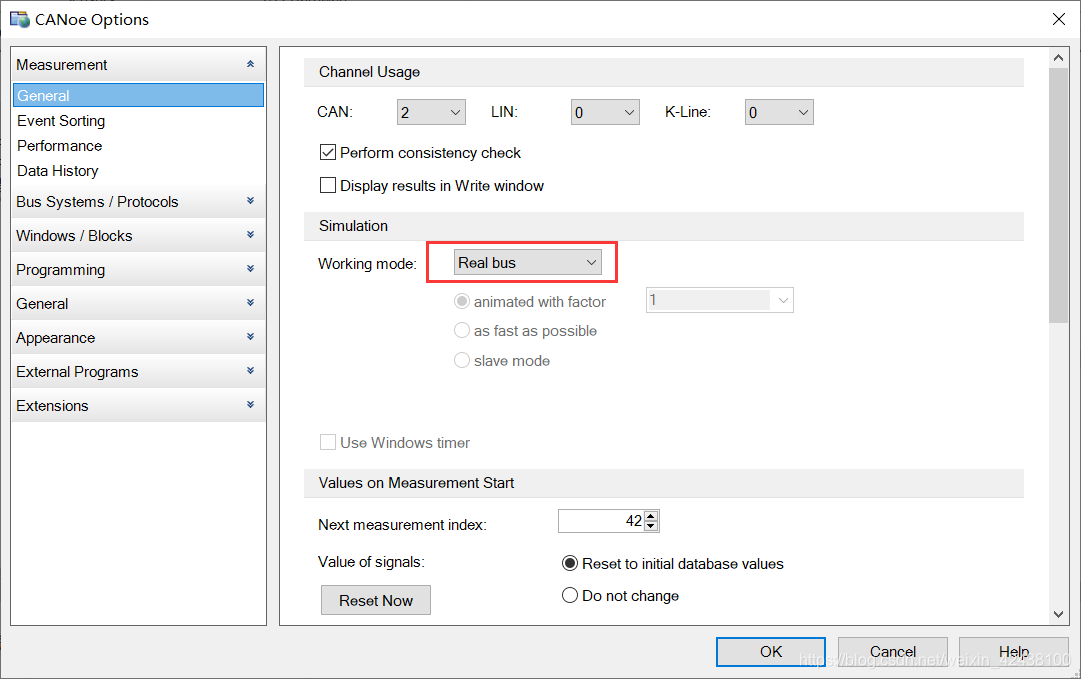Click the CANoe Options title icon
This screenshot has width=1081, height=679.
tap(20, 19)
